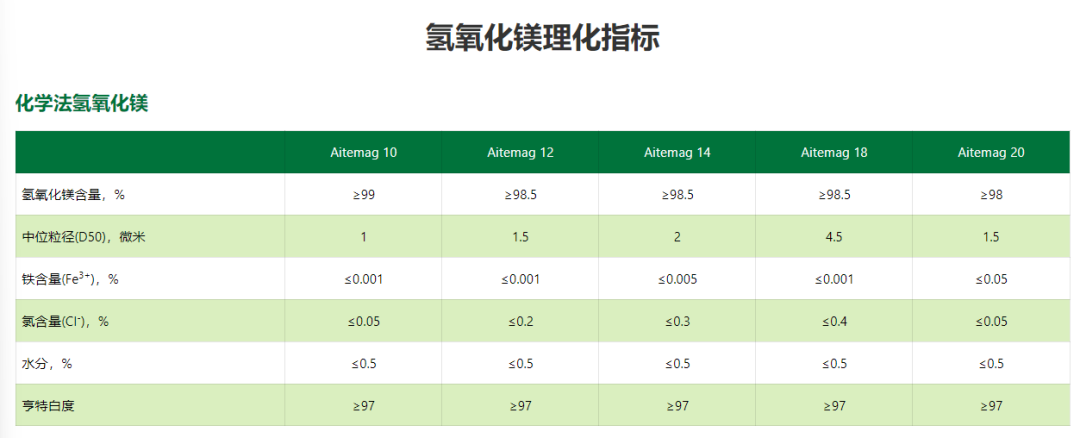Click the whiteness ≥97 cell for Aitemag 14
1080x438 pixels.
click(677, 406)
